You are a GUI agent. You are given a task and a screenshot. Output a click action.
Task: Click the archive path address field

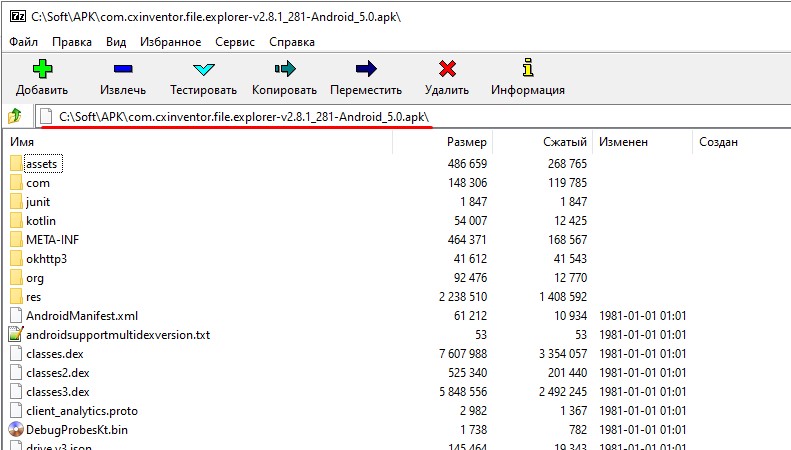(x=413, y=117)
